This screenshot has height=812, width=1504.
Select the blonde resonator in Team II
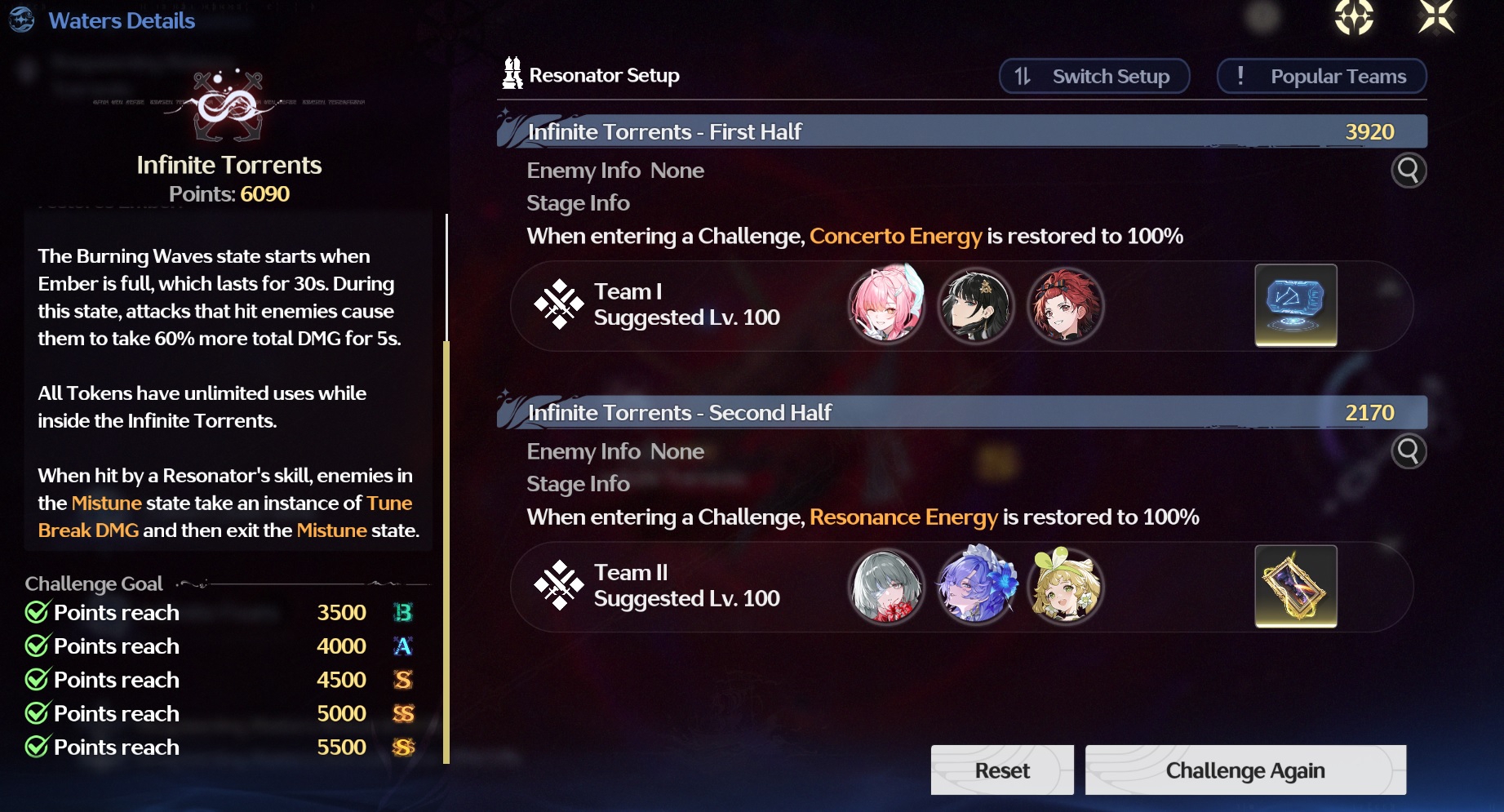point(1066,585)
